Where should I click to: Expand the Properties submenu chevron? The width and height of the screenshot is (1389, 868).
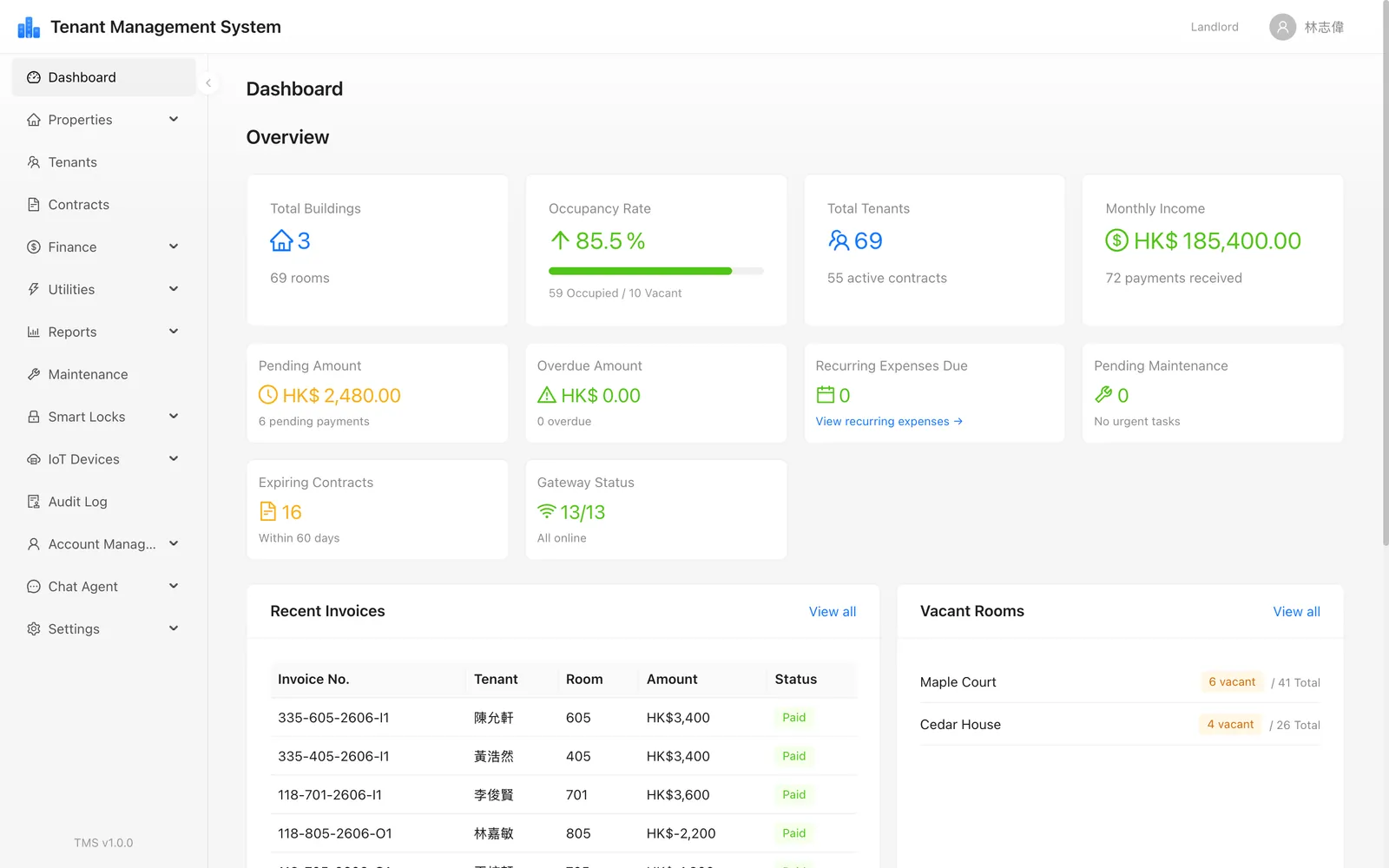(x=174, y=119)
